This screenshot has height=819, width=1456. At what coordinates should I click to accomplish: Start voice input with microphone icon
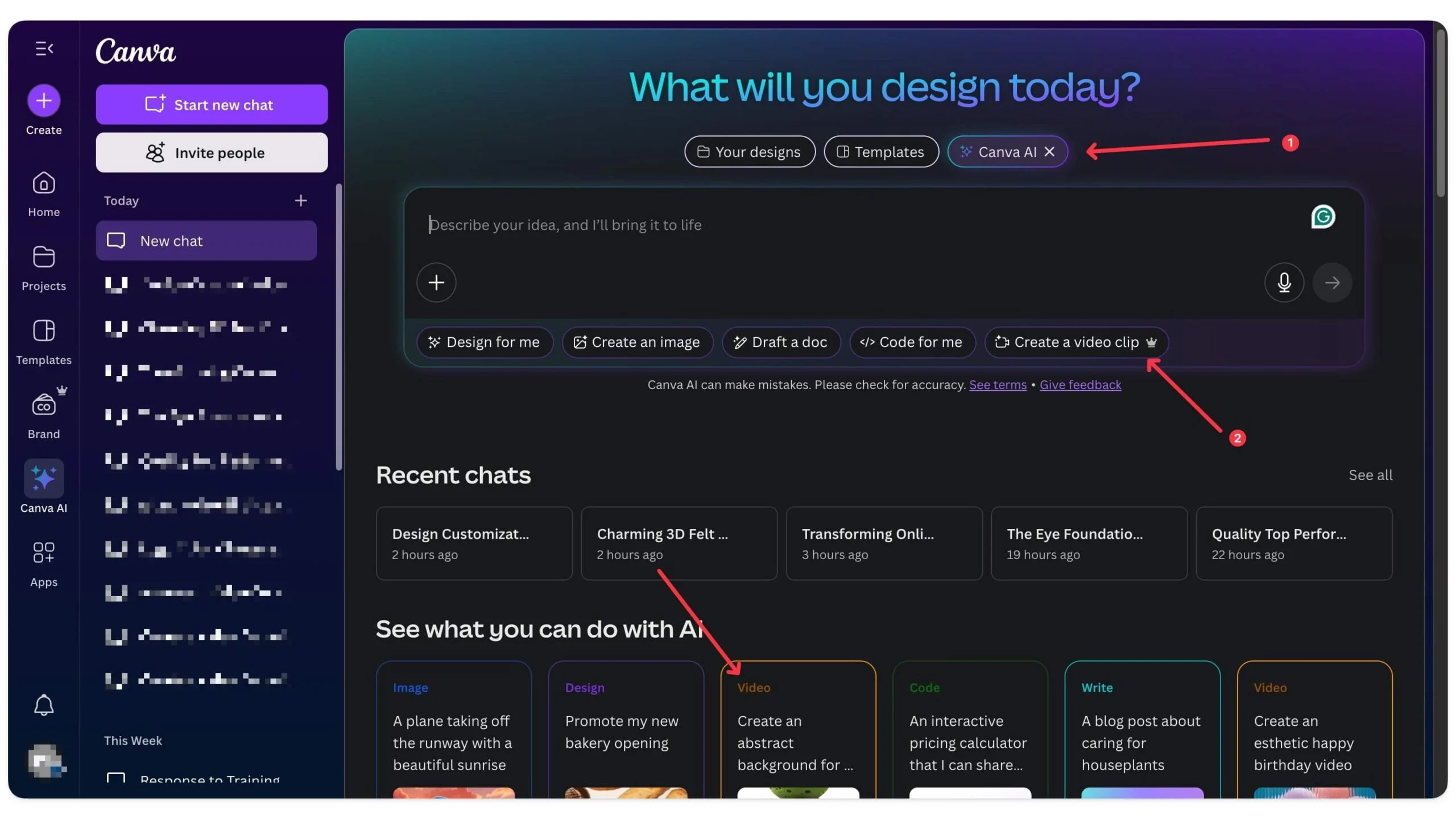coord(1284,282)
